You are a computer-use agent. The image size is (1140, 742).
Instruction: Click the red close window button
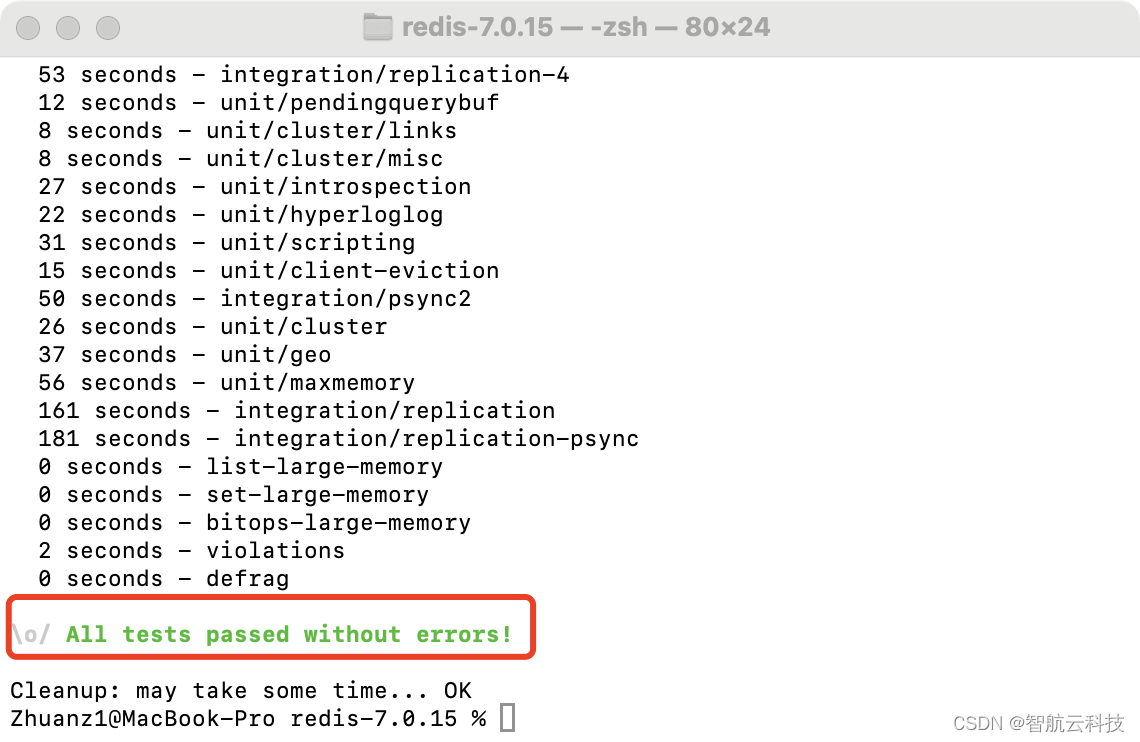point(28,28)
